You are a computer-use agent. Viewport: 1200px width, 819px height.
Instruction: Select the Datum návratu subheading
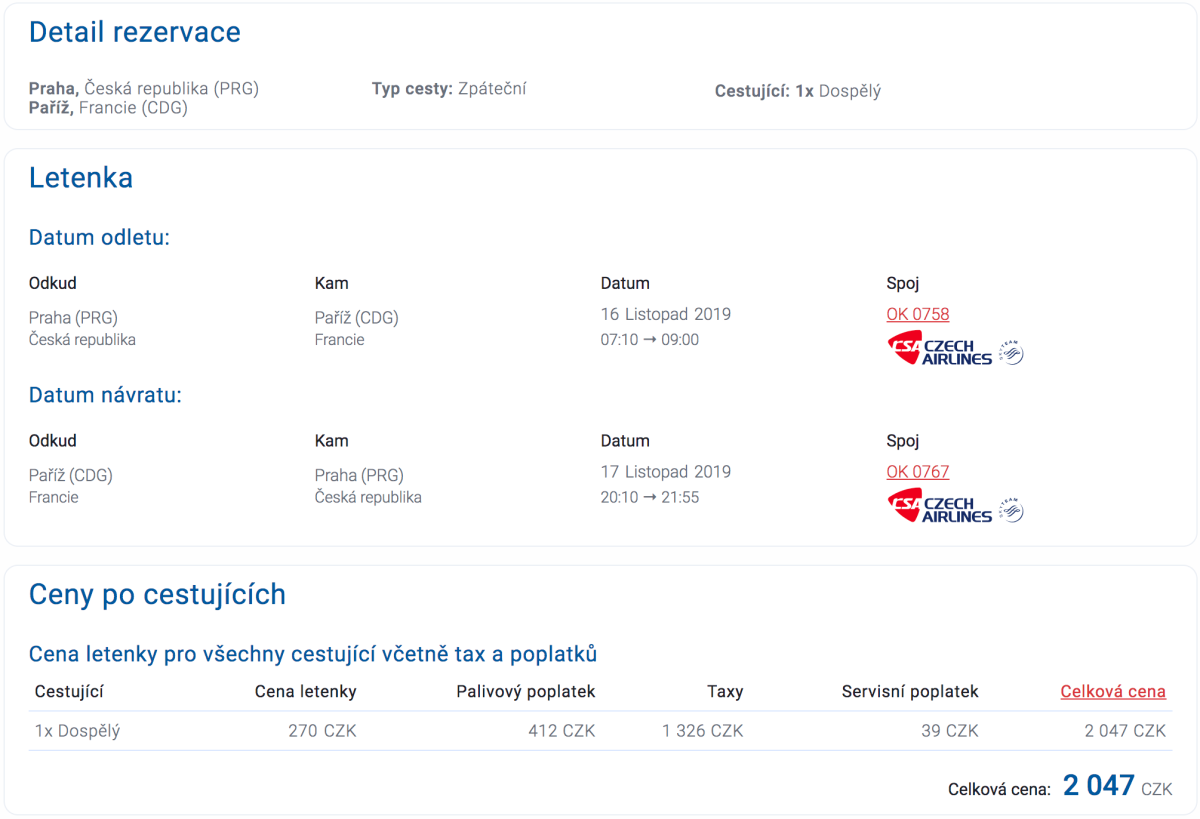click(x=105, y=395)
